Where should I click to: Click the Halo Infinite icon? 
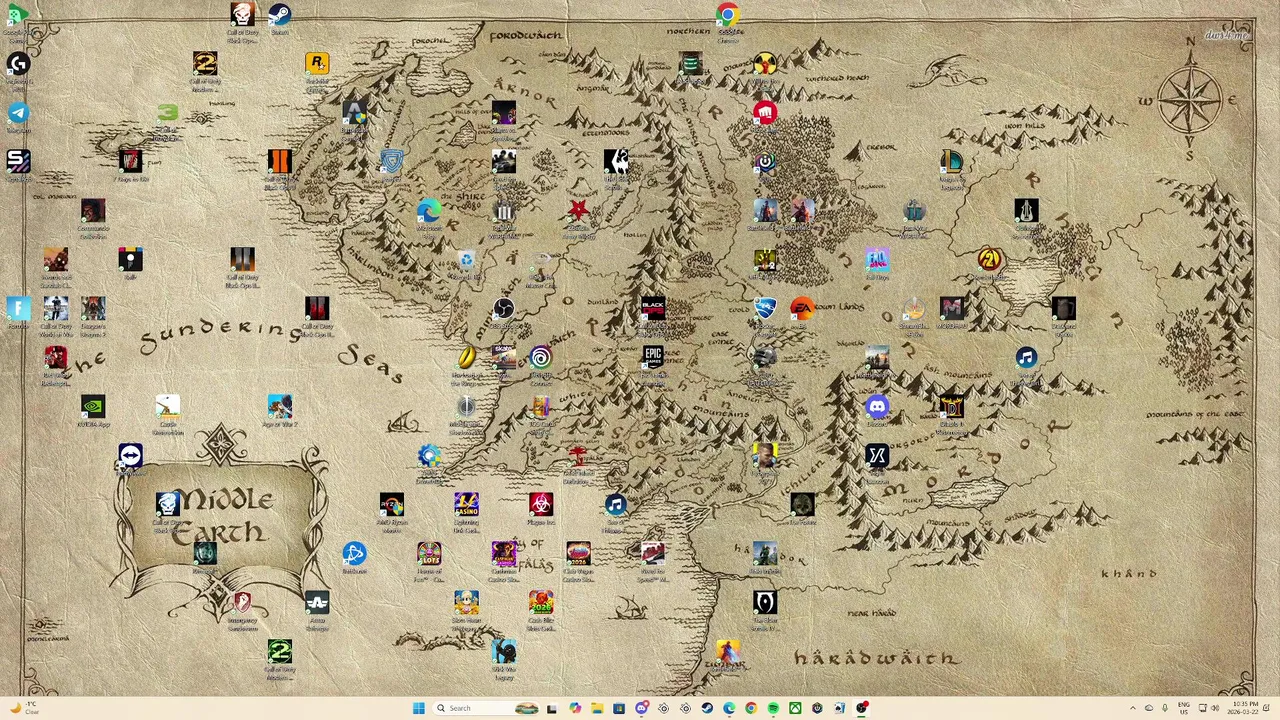point(765,553)
